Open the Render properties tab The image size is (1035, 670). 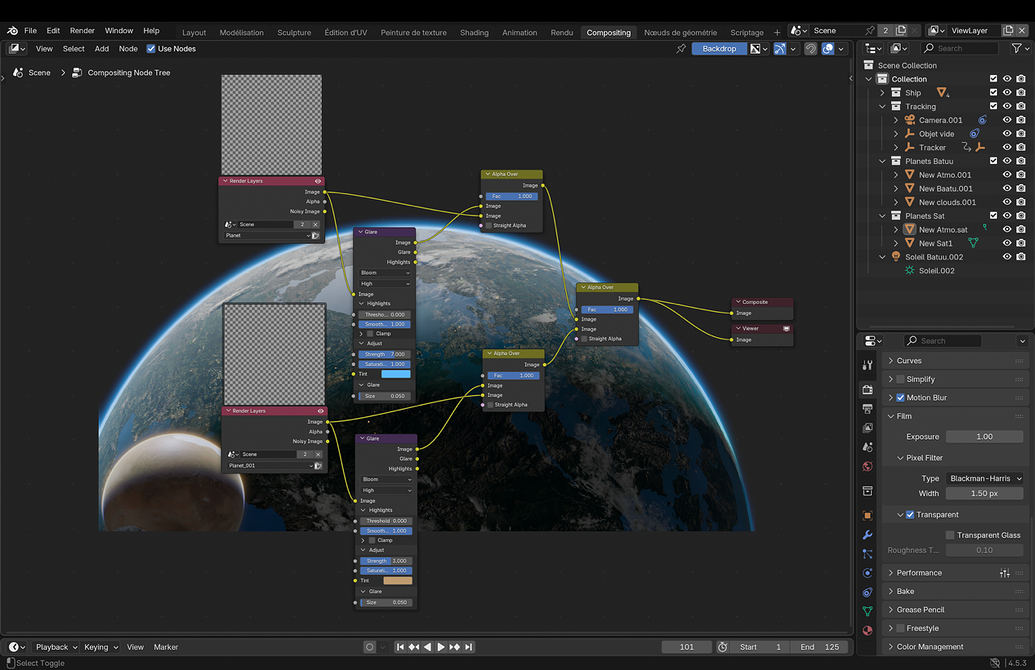click(x=867, y=389)
